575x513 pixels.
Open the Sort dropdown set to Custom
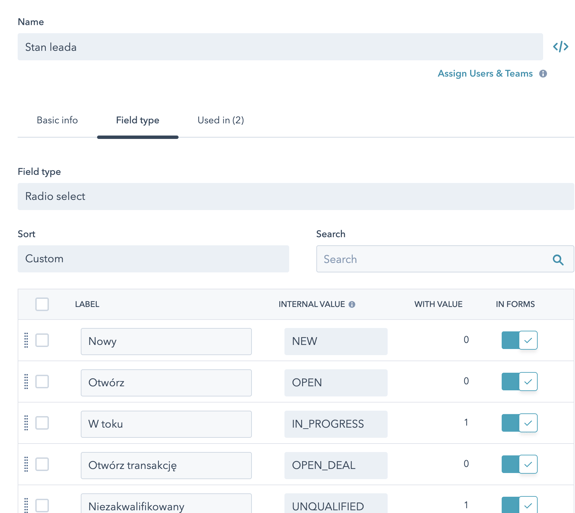tap(153, 259)
